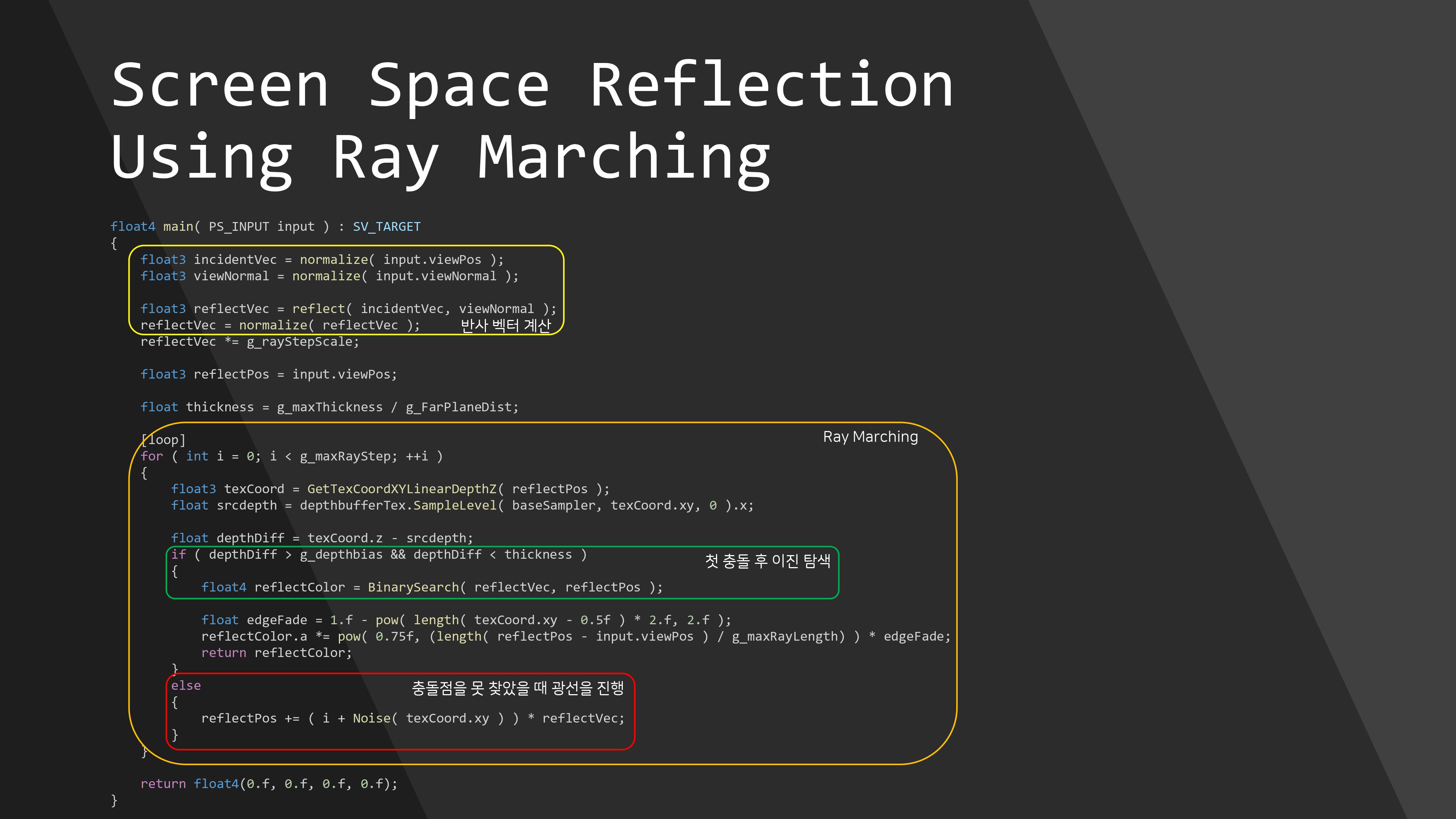The width and height of the screenshot is (1456, 819).
Task: Click the 'reflectVec *= g_rayStepScale' line
Action: point(249,341)
